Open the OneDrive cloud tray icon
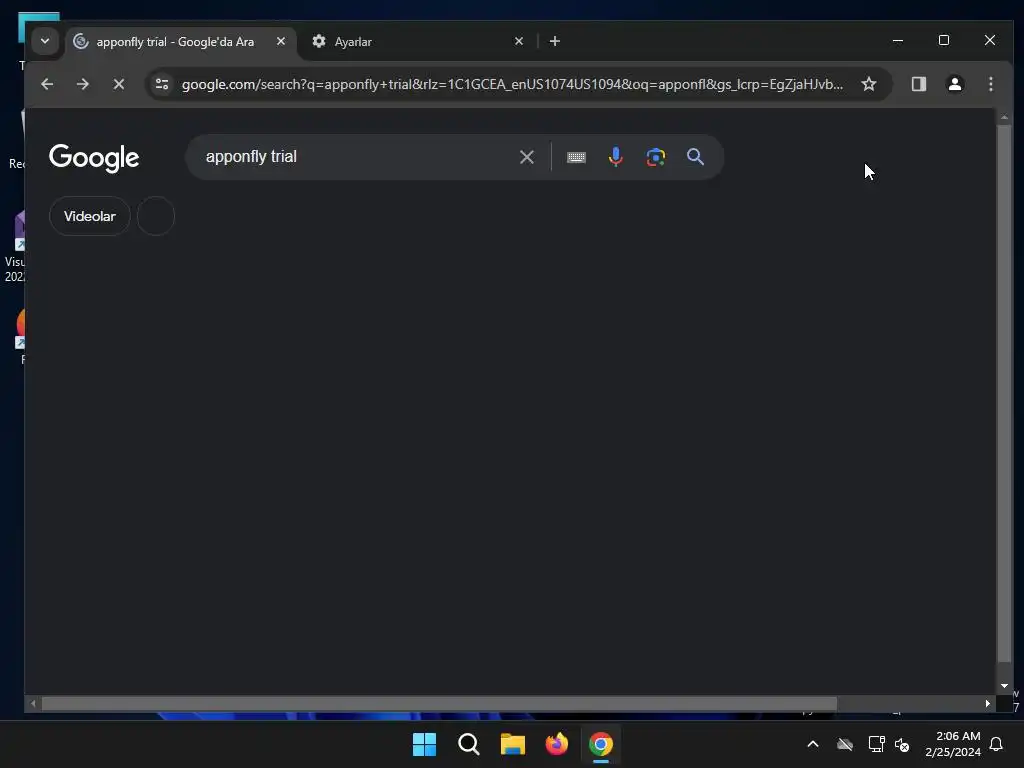The height and width of the screenshot is (768, 1024). click(x=845, y=744)
